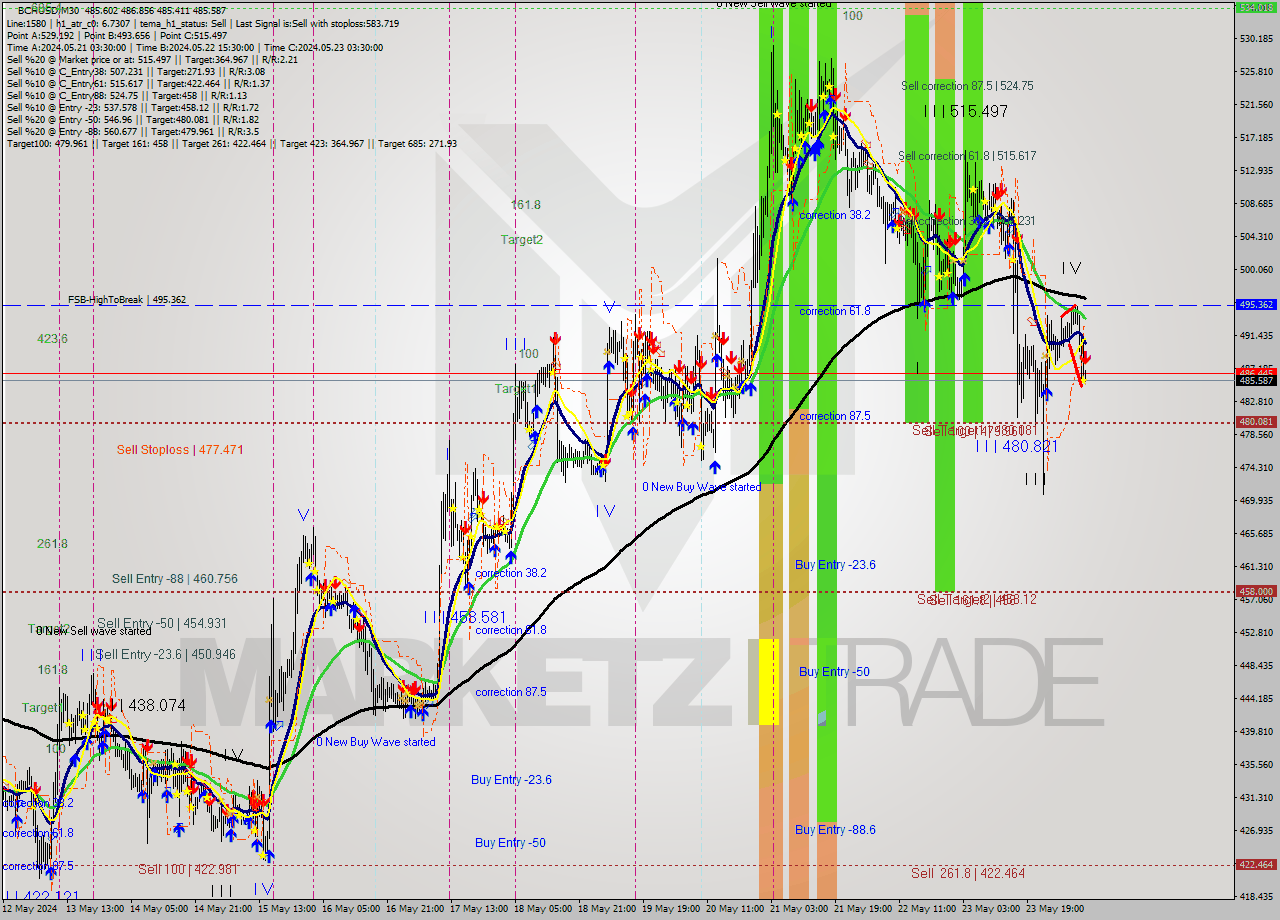Select the '423.6' Fibonacci level label
Screen dimensions: 1280x920
(52, 339)
